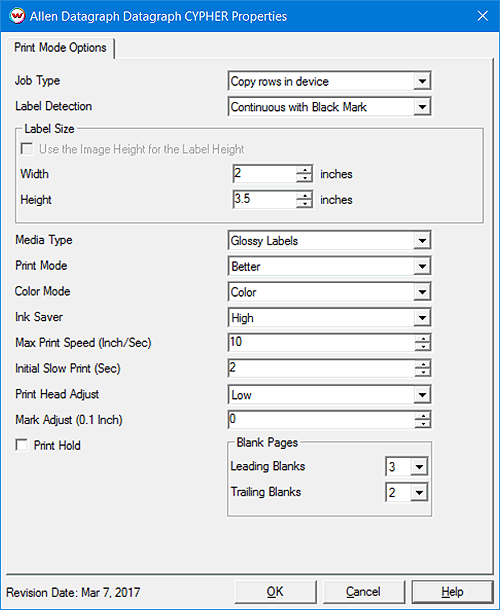
Task: Close the CYPHER Properties dialog
Action: click(482, 16)
